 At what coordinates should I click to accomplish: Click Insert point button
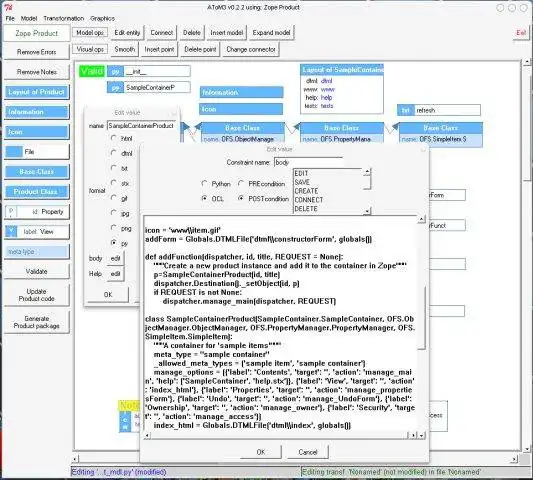(159, 49)
